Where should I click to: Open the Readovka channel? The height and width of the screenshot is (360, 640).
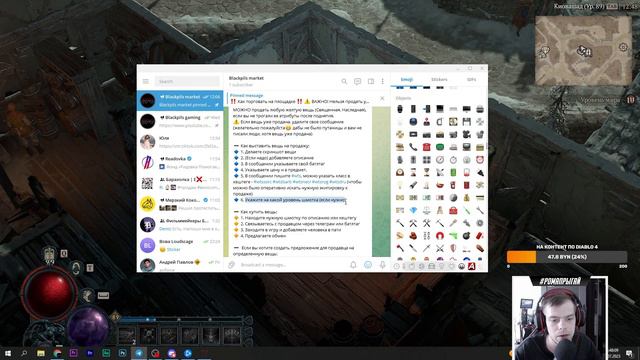(x=180, y=162)
